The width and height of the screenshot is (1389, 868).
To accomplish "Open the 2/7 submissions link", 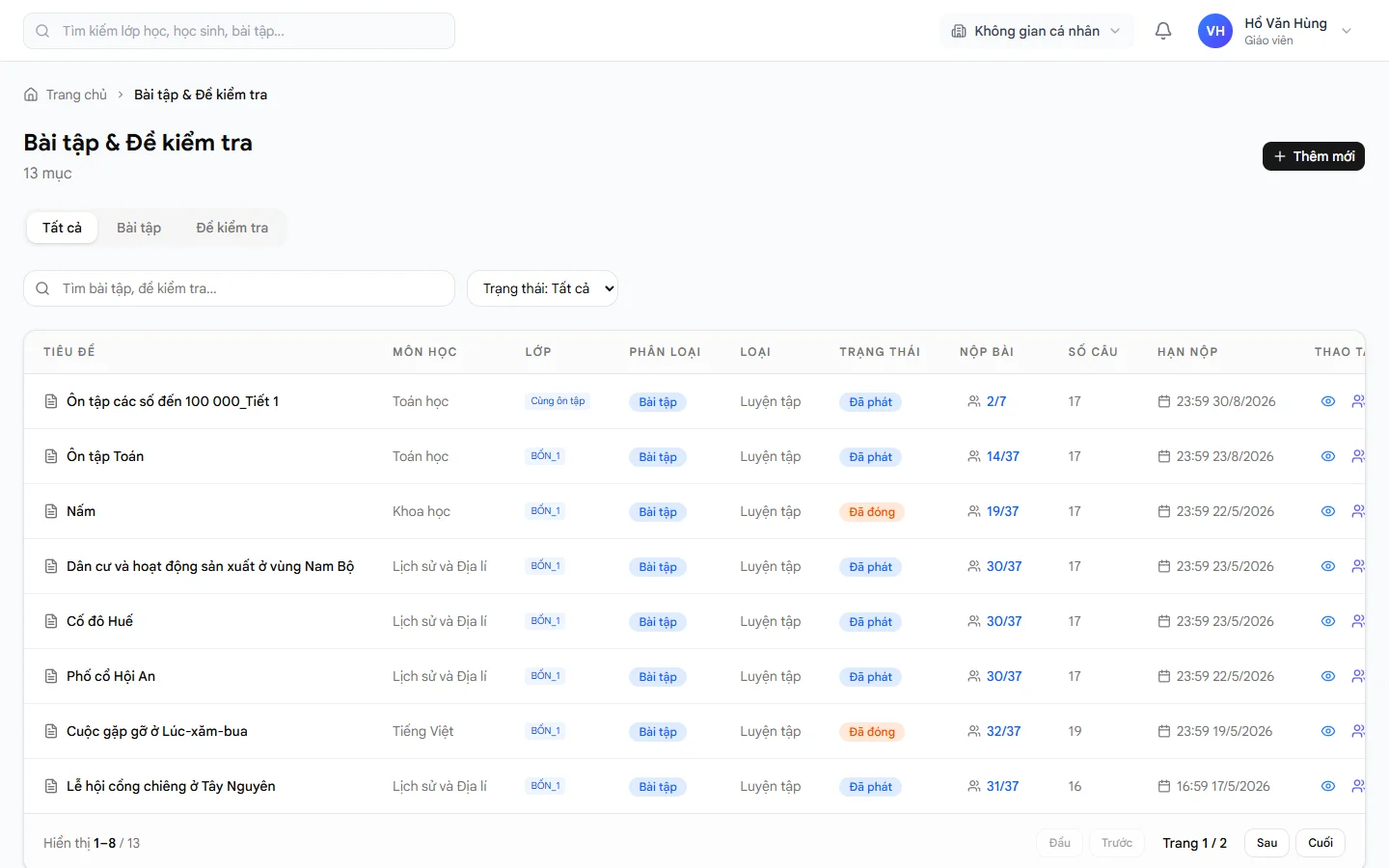I will tap(996, 401).
